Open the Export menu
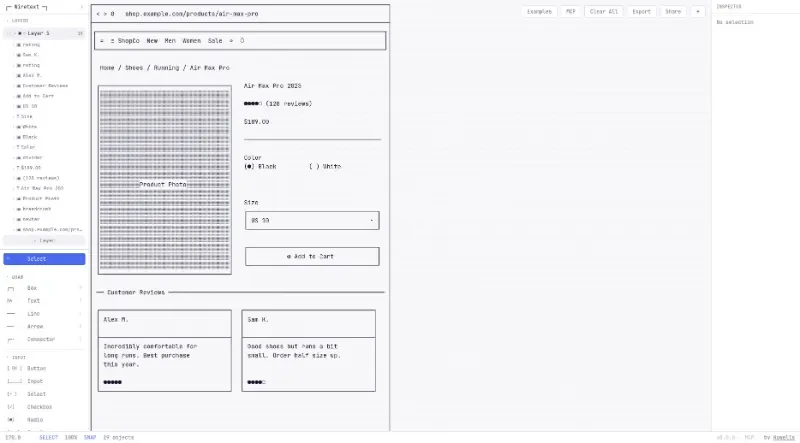The width and height of the screenshot is (800, 443). pyautogui.click(x=641, y=12)
